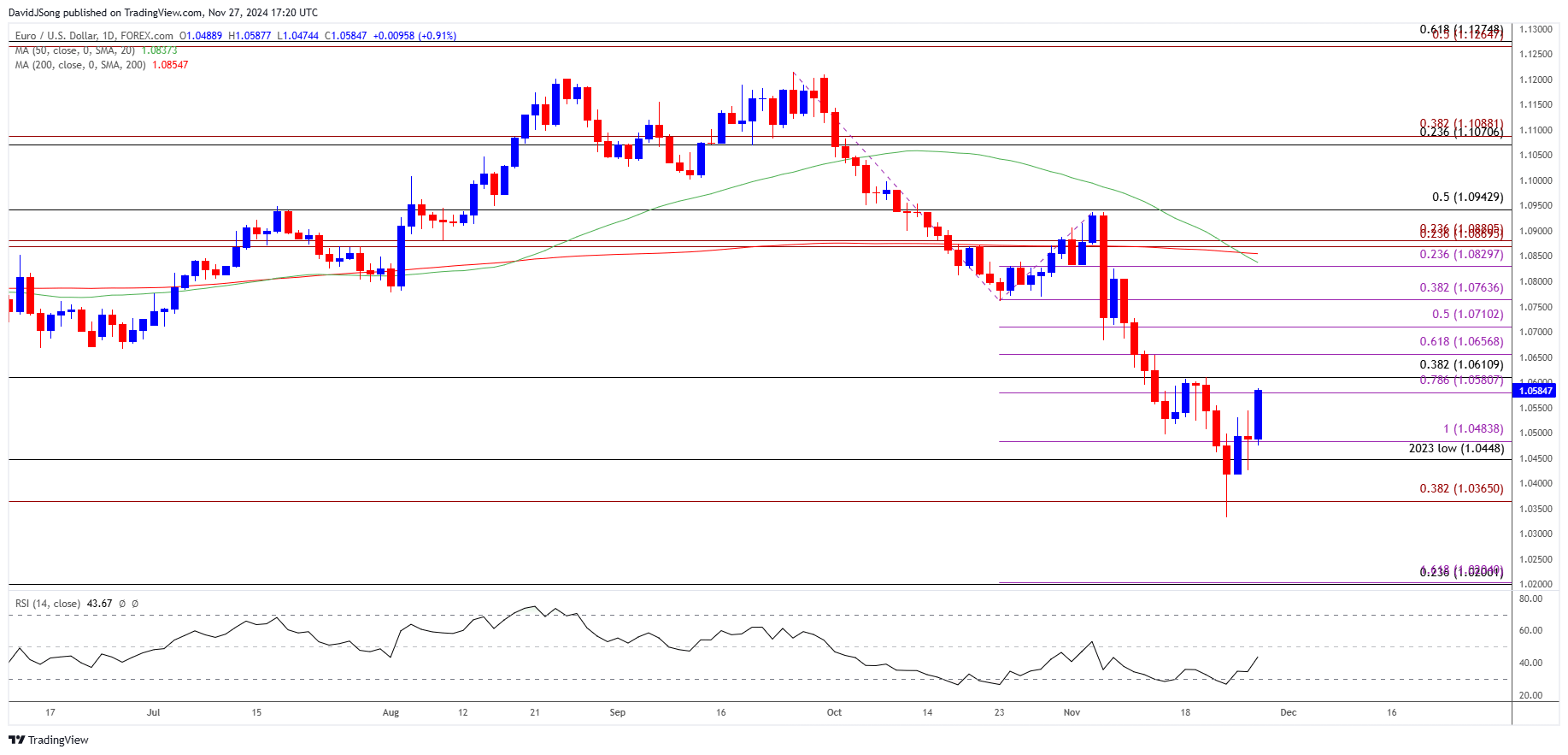Viewport: 1568px width, 755px height.
Task: Click the 0.382 (1.03650) retracement label
Action: coord(1461,488)
